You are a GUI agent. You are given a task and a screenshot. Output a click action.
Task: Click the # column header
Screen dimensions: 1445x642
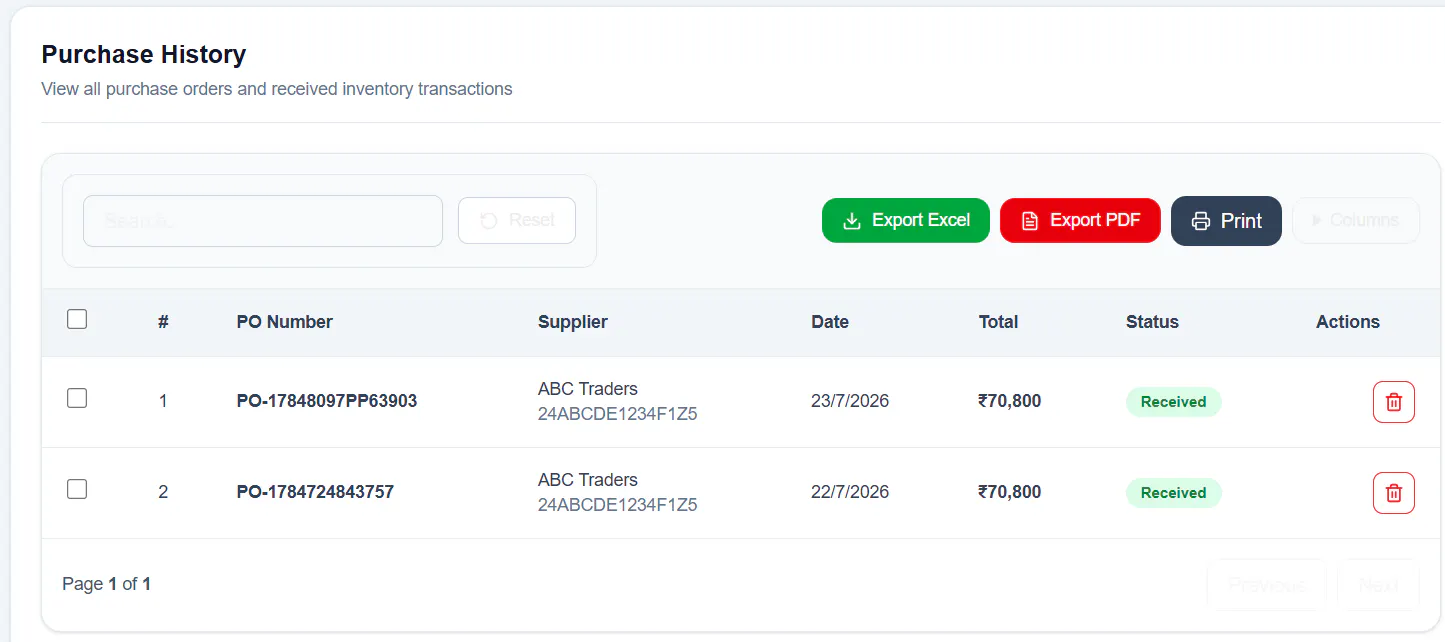(163, 322)
